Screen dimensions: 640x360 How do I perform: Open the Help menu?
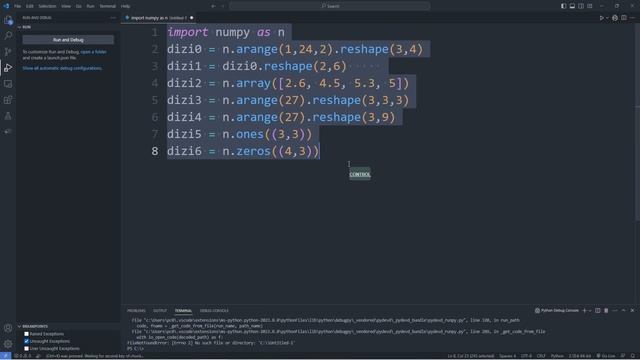126,6
